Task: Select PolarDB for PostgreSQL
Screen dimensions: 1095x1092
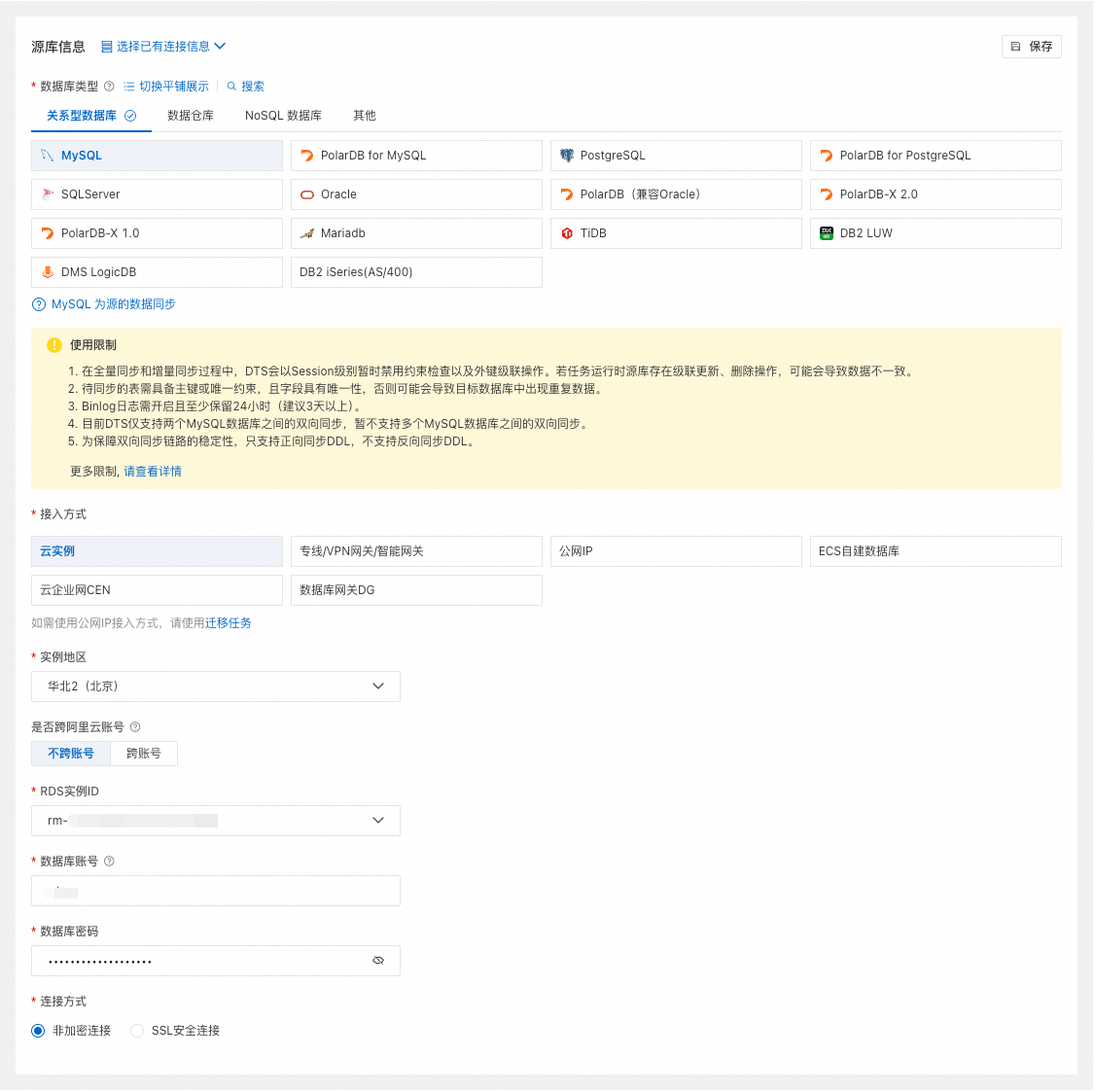Action: click(x=936, y=156)
